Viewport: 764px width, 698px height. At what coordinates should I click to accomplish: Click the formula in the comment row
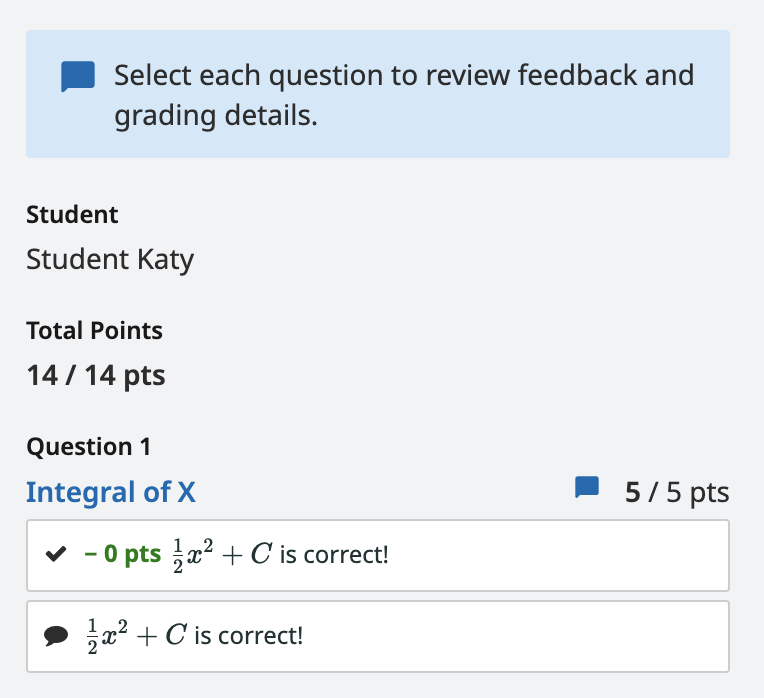[x=136, y=636]
